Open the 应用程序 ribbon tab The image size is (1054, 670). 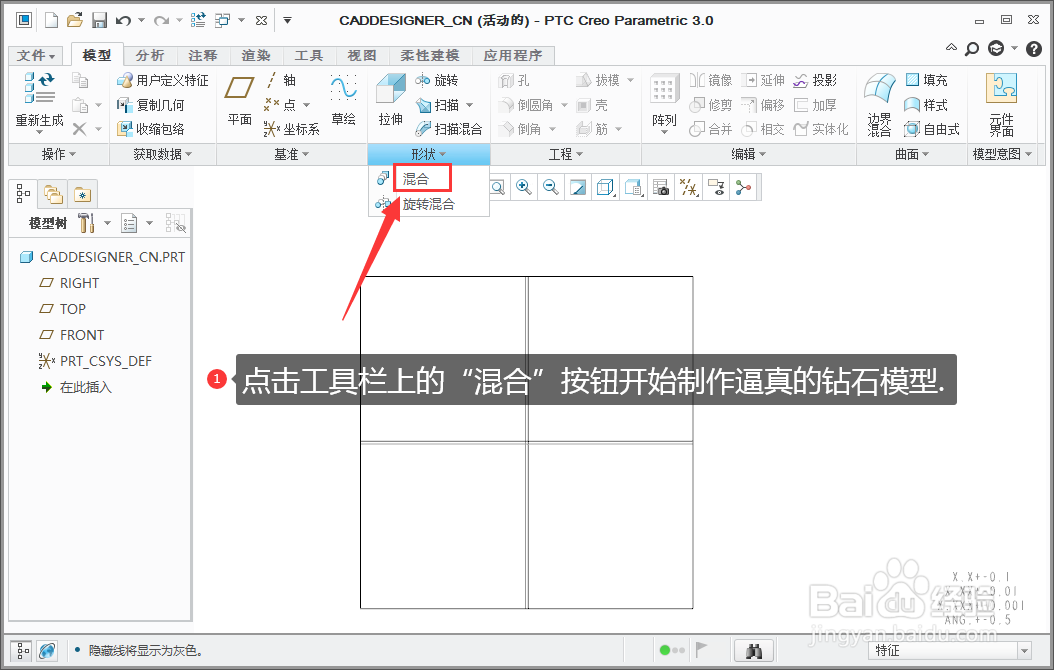(513, 55)
